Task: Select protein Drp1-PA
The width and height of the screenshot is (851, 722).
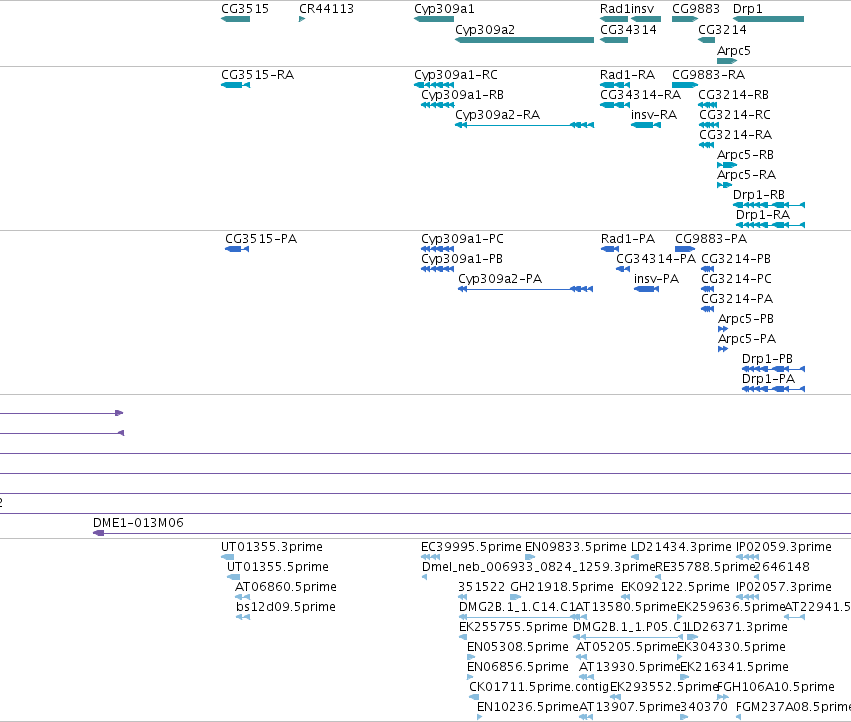Action: tap(768, 379)
